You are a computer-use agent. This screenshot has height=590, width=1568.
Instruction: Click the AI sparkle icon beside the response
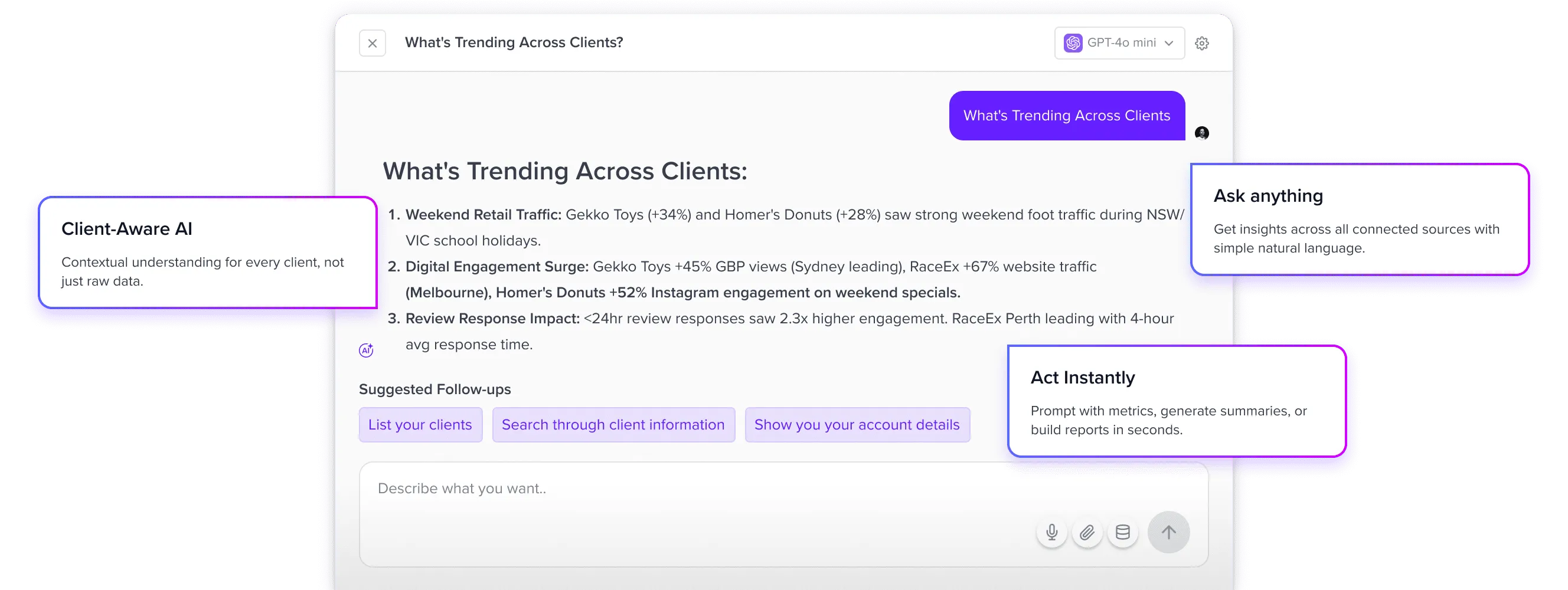(366, 350)
